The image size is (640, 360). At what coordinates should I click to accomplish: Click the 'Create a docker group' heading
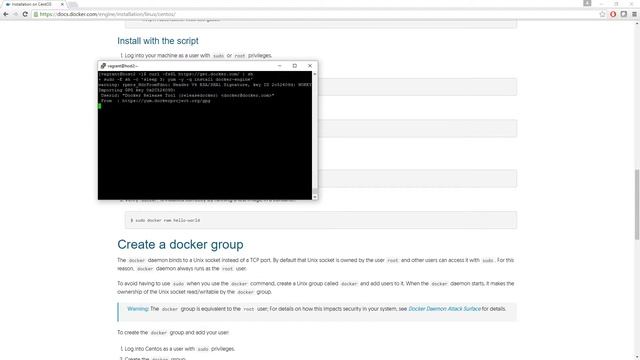pos(180,244)
